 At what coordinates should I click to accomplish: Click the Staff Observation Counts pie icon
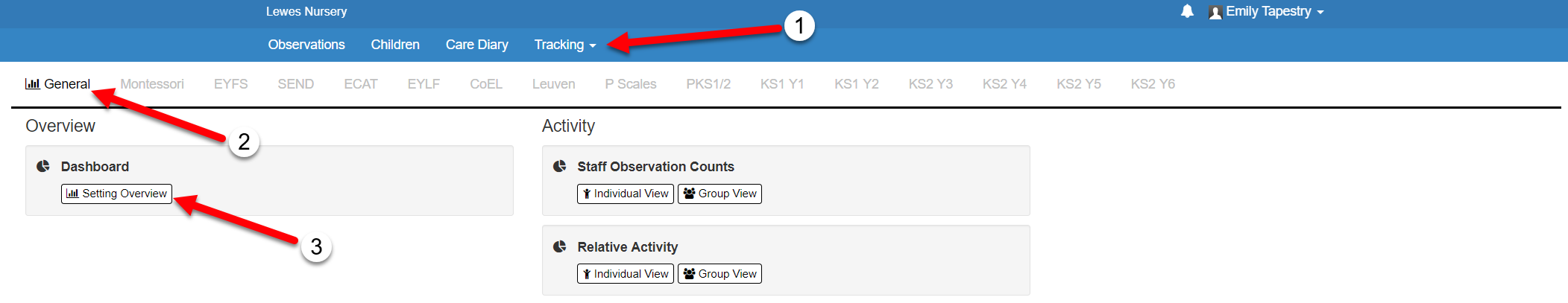[560, 166]
